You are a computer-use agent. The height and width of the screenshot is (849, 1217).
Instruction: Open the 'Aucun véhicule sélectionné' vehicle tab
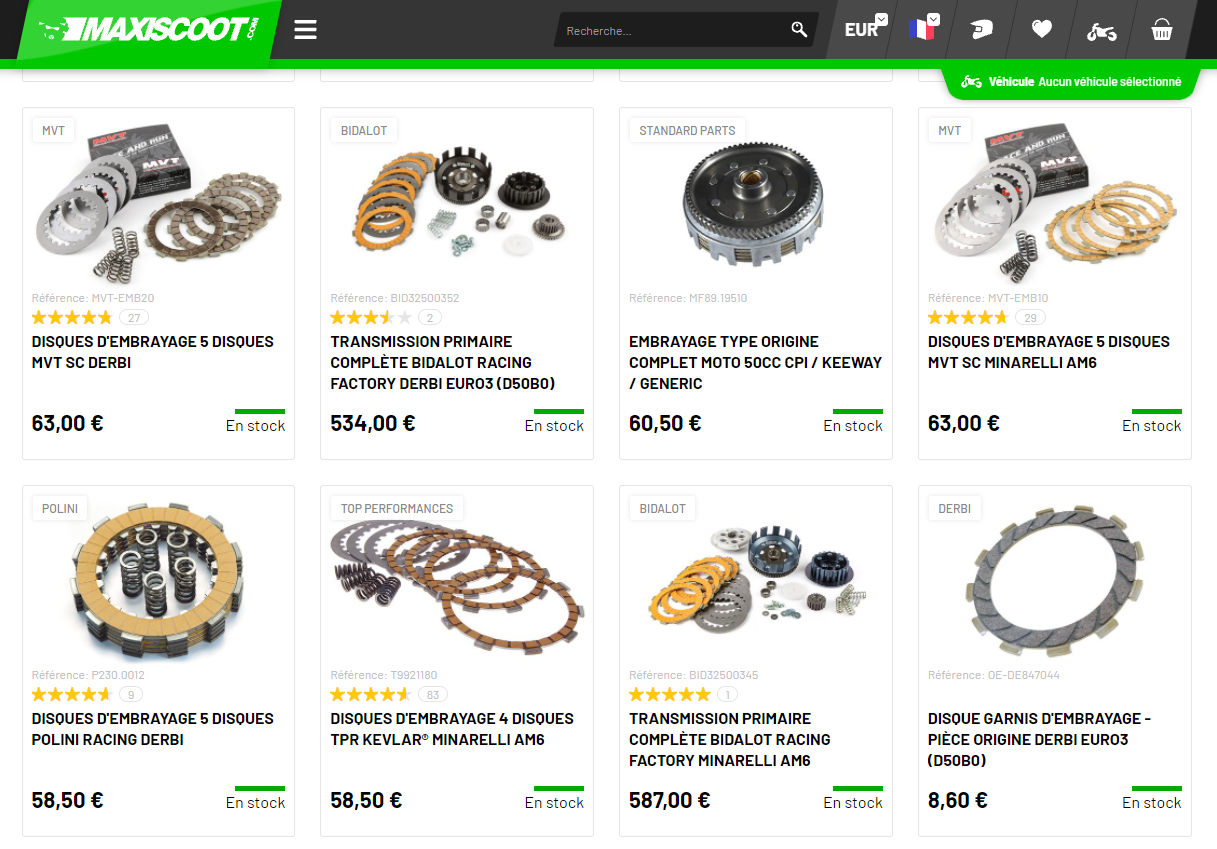[x=1071, y=82]
